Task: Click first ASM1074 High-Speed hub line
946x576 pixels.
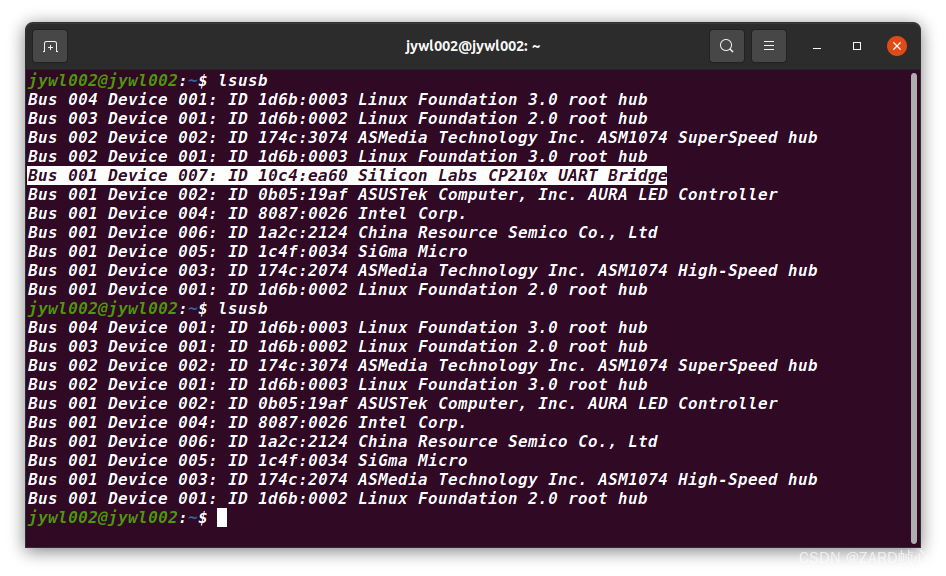Action: pyautogui.click(x=422, y=271)
